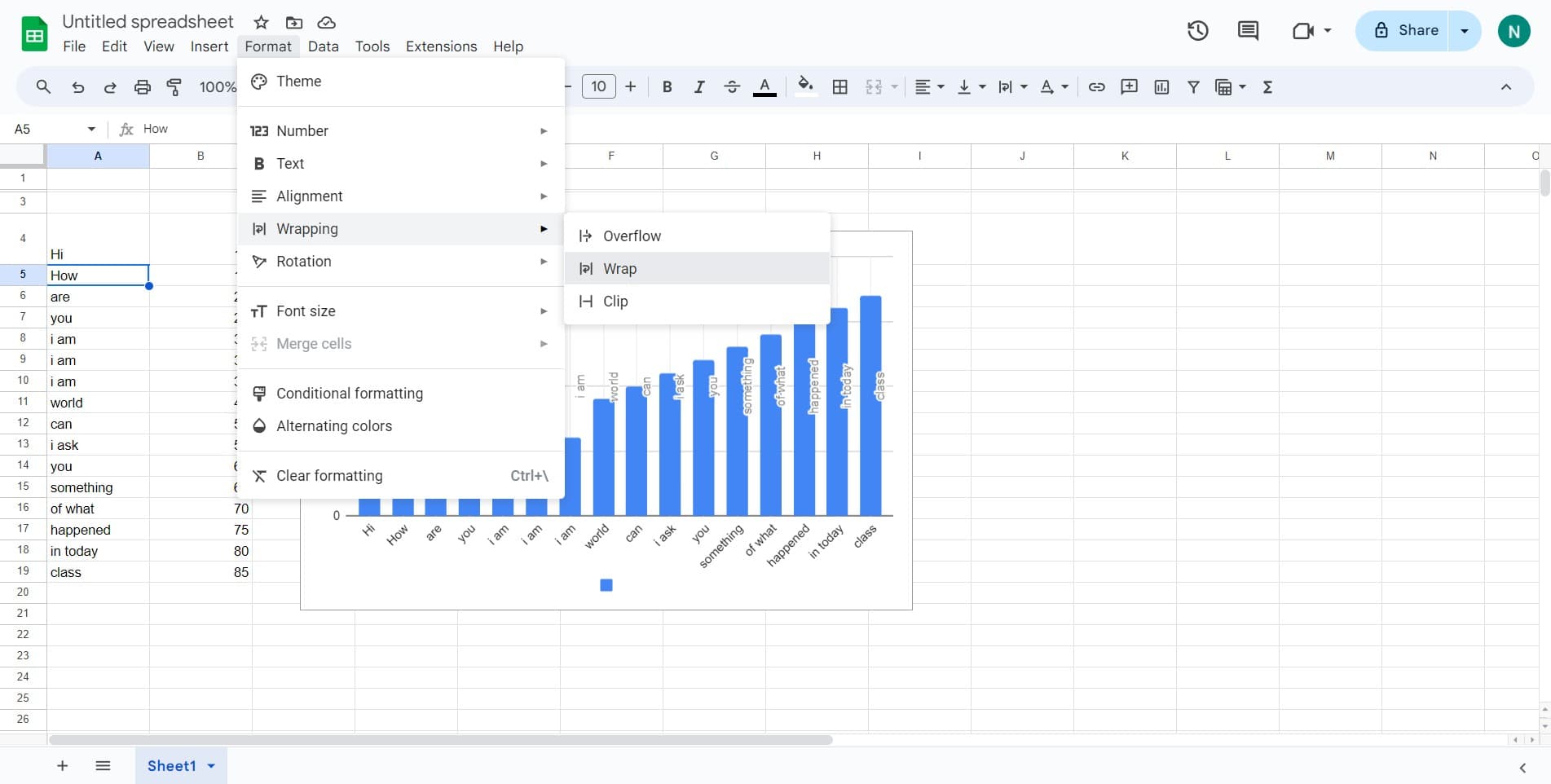Select Wrap in the Wrapping submenu
Screen dimensions: 1551x784
point(619,269)
